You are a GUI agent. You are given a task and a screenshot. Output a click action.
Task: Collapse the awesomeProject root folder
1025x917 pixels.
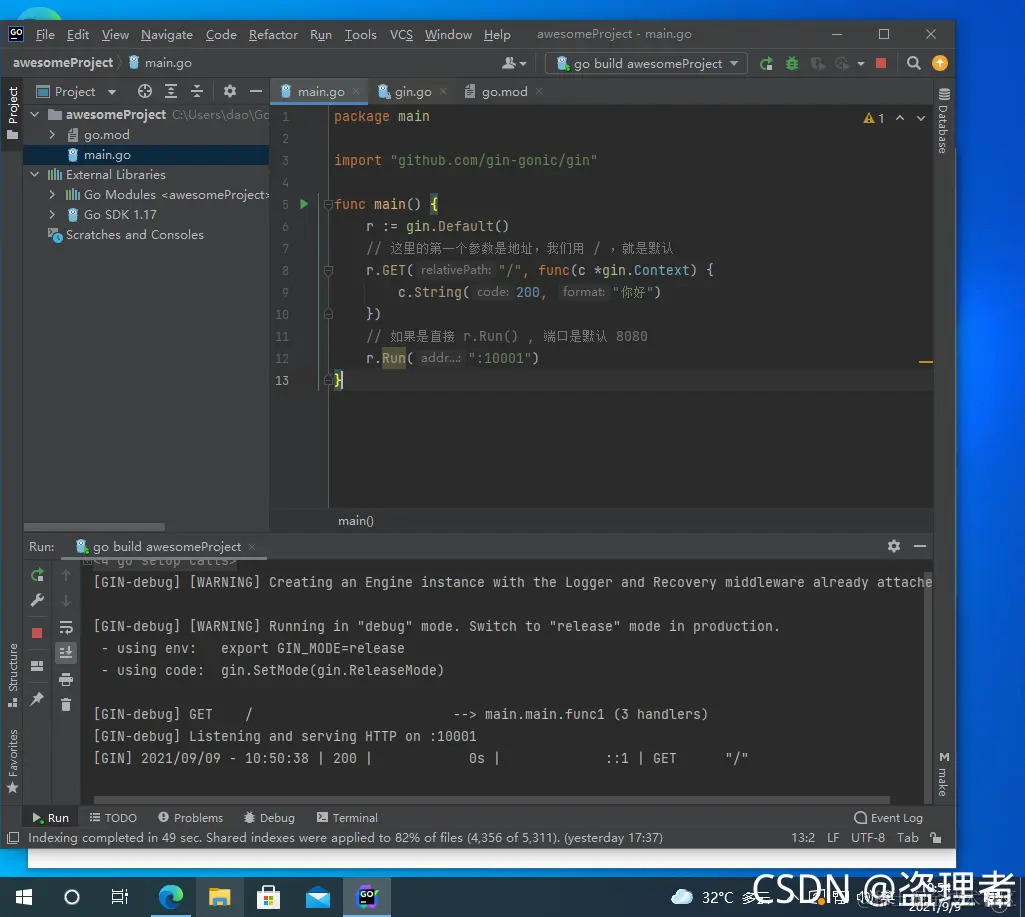point(35,115)
